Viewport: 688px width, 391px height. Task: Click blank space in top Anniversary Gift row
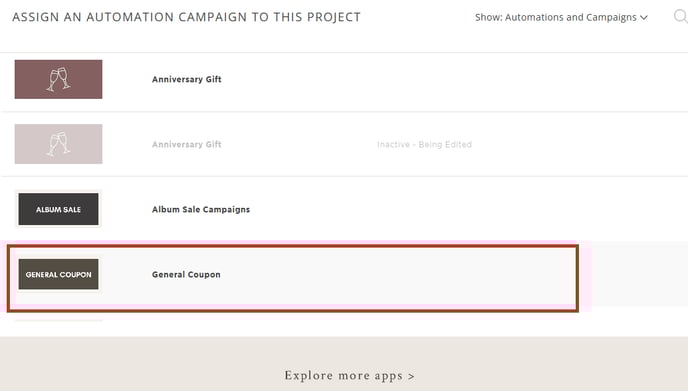(x=439, y=81)
